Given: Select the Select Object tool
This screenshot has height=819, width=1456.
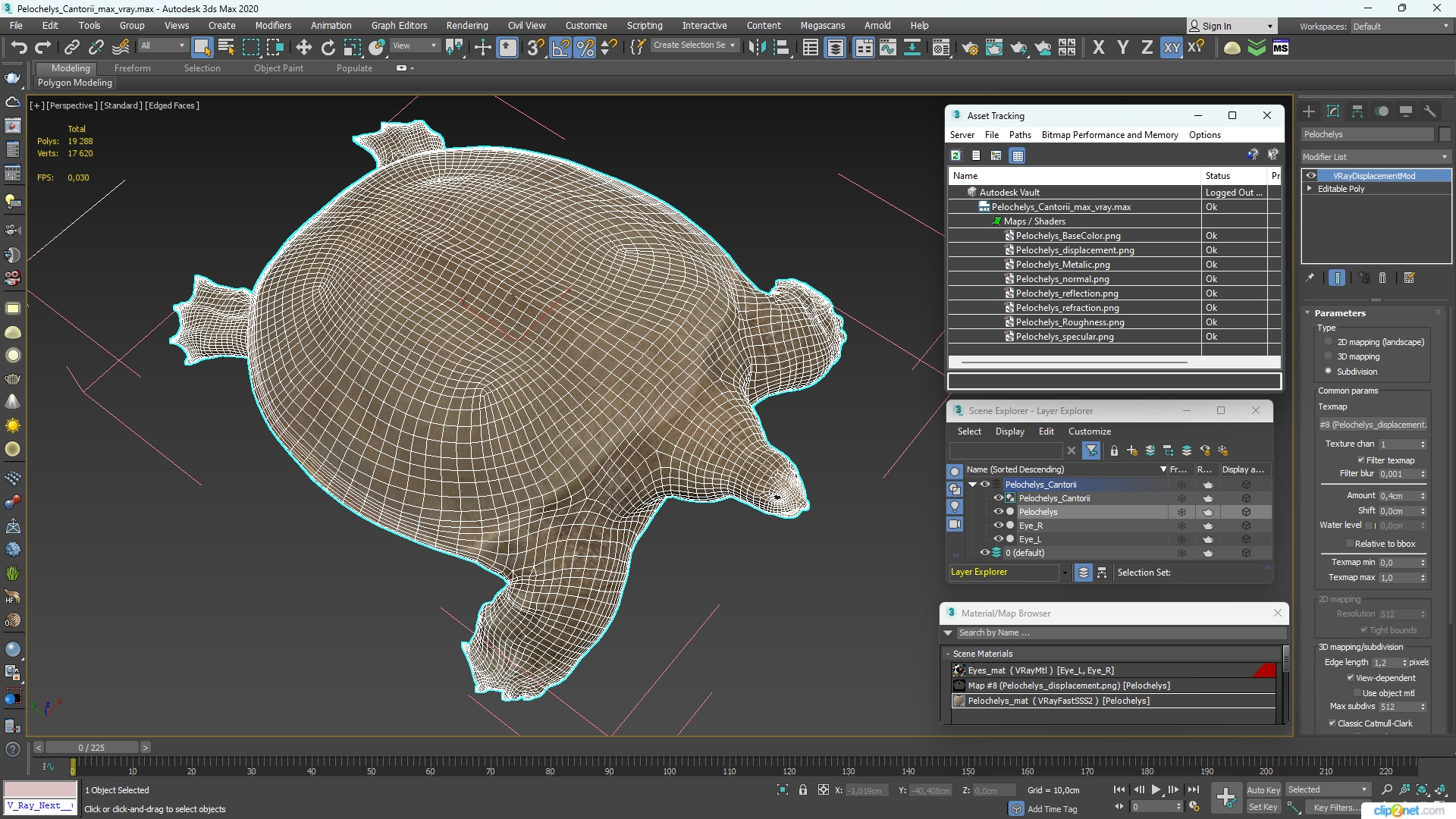Looking at the screenshot, I should click(202, 48).
